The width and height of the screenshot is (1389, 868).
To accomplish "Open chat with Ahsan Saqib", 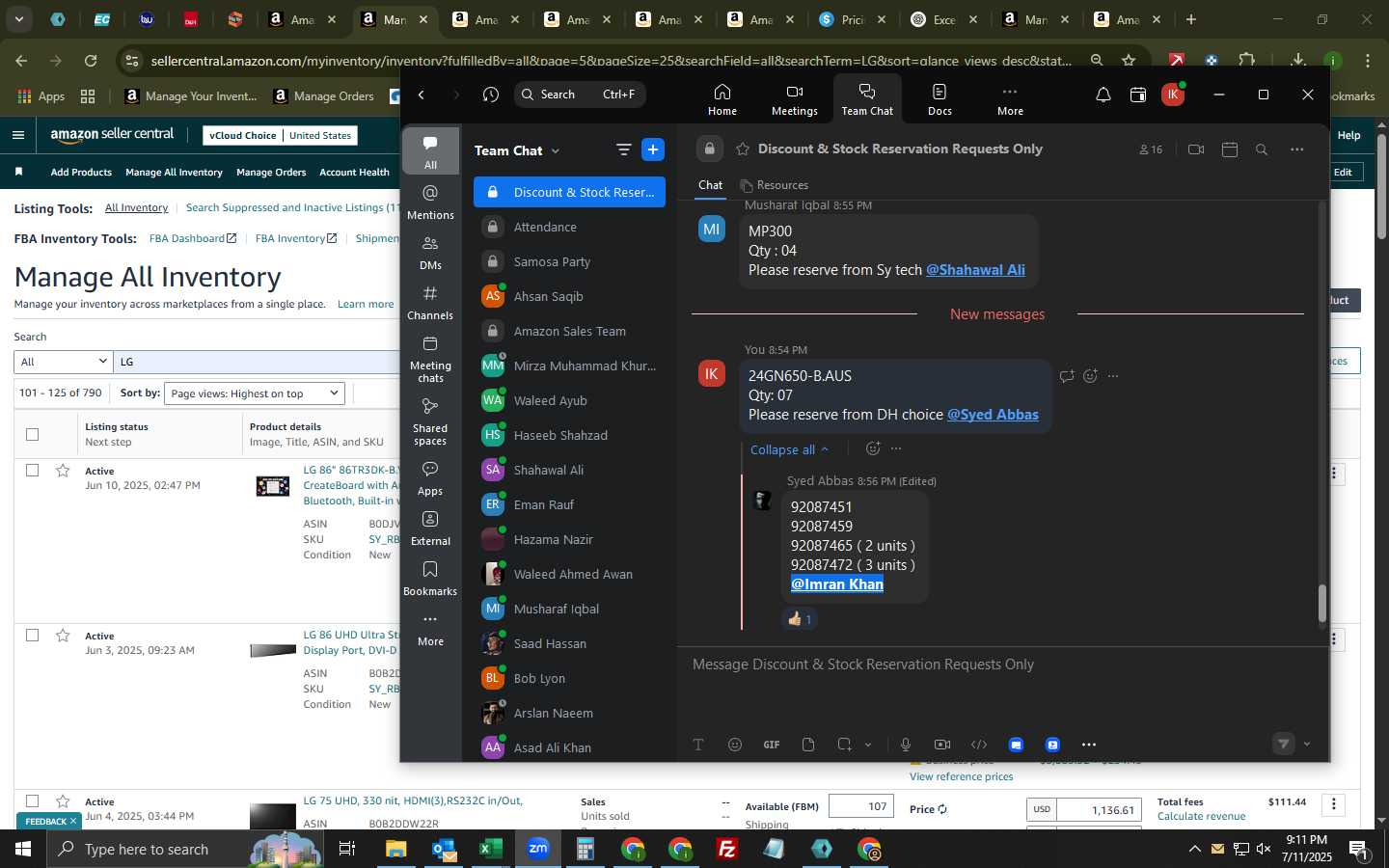I will pyautogui.click(x=569, y=296).
